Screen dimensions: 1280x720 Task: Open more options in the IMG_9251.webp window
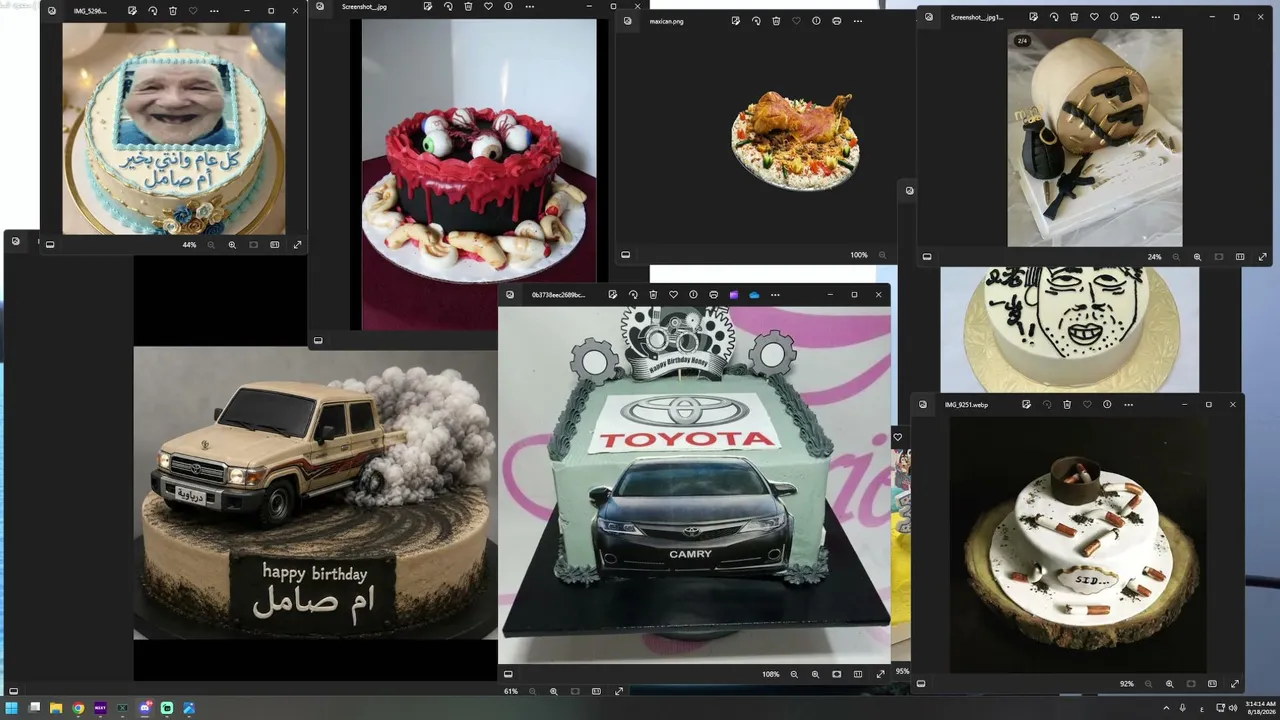tap(1128, 405)
